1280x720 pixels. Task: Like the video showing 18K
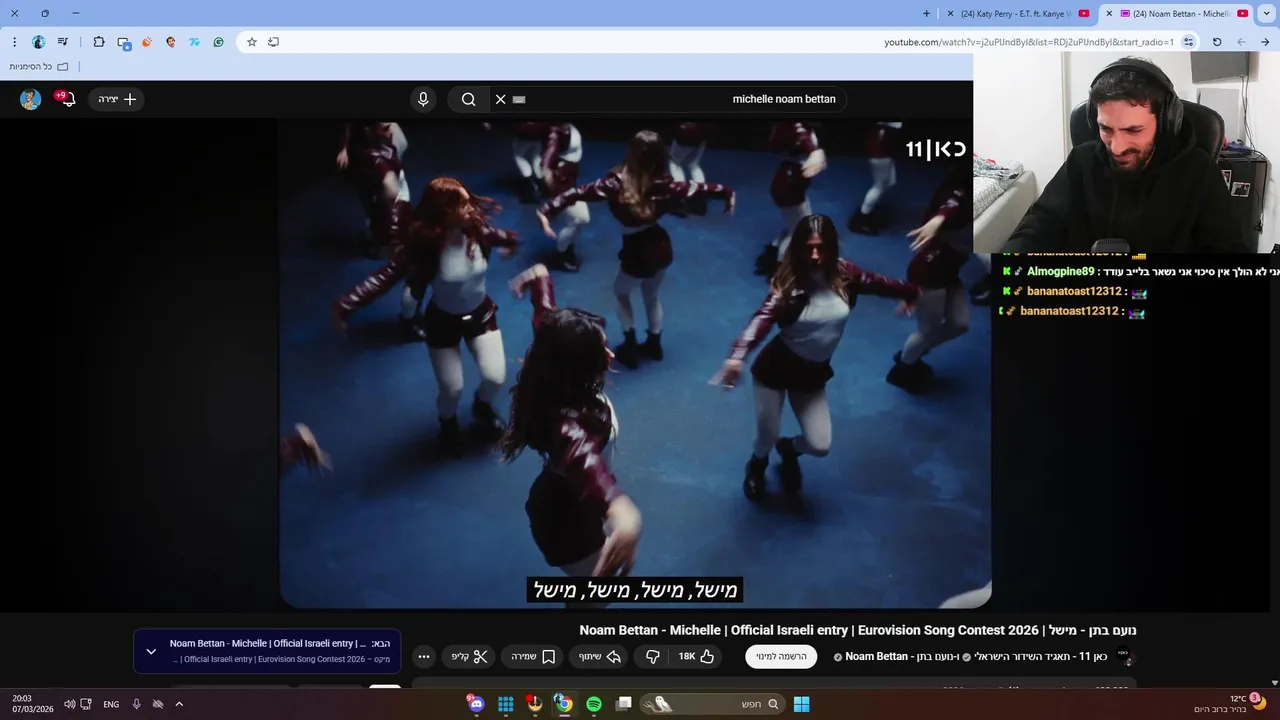click(697, 657)
